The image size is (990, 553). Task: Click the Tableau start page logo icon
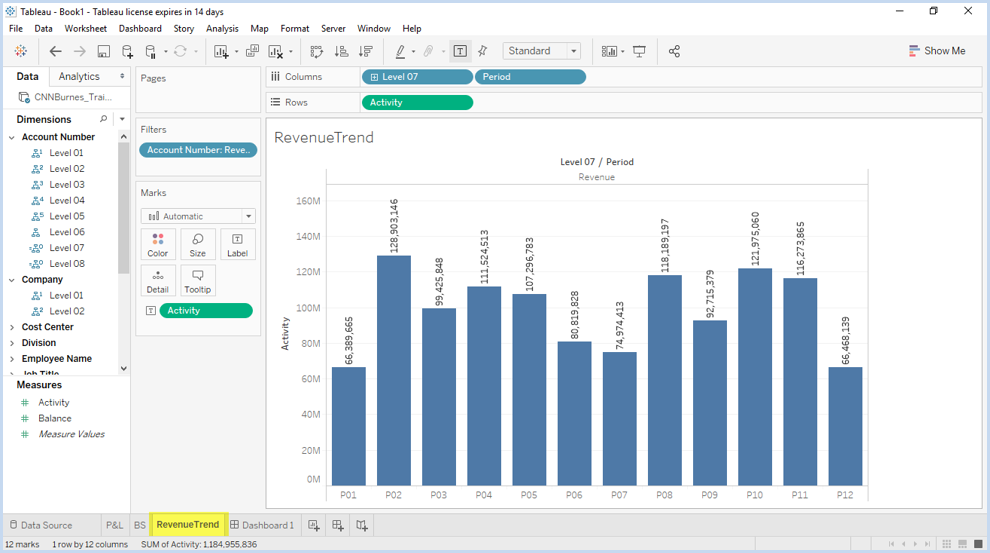coord(21,51)
